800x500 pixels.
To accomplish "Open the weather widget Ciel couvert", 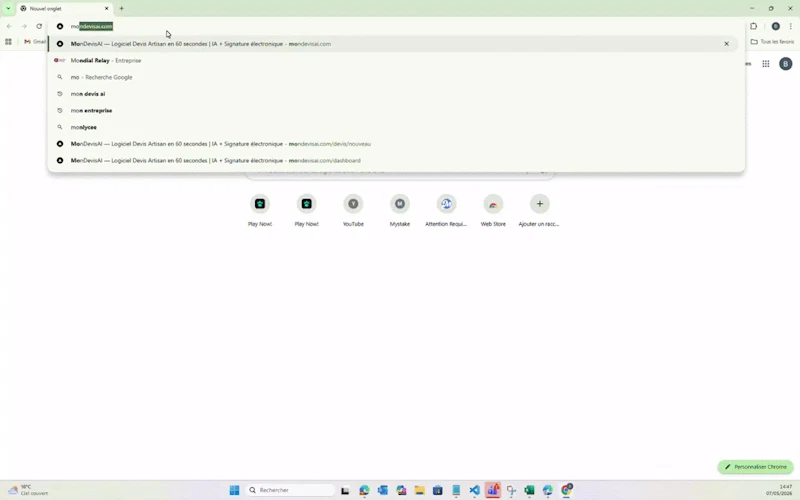I will 28,490.
